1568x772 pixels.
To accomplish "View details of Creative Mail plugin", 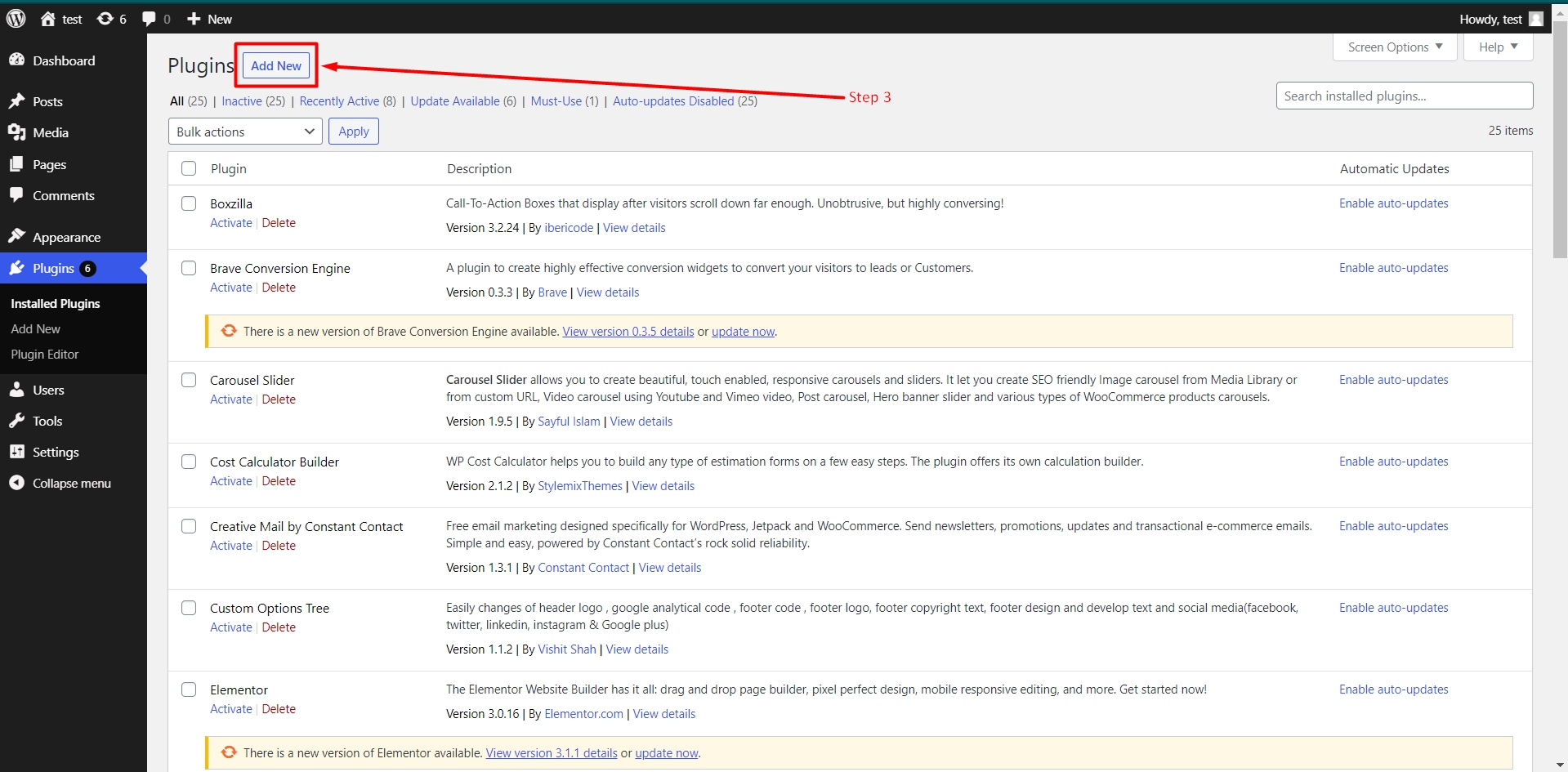I will pyautogui.click(x=670, y=568).
